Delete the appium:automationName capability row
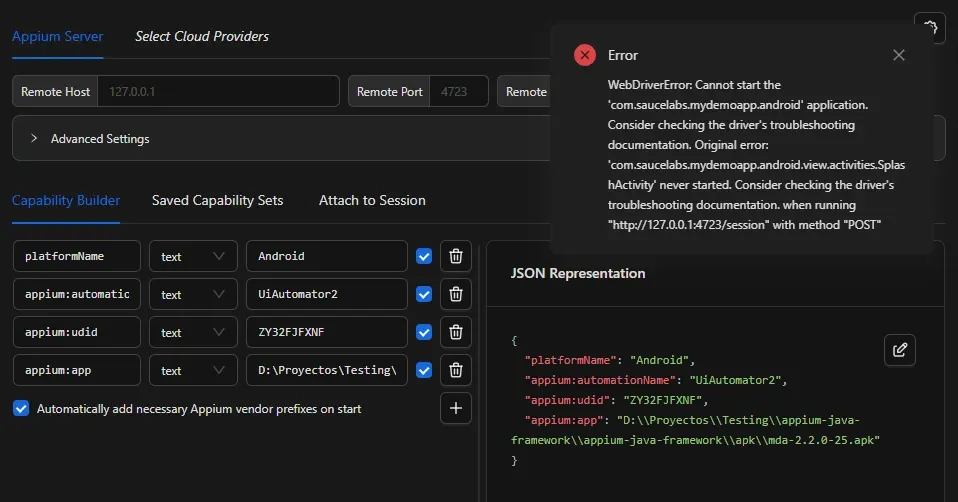Screen dimensions: 958x502 click(456, 294)
